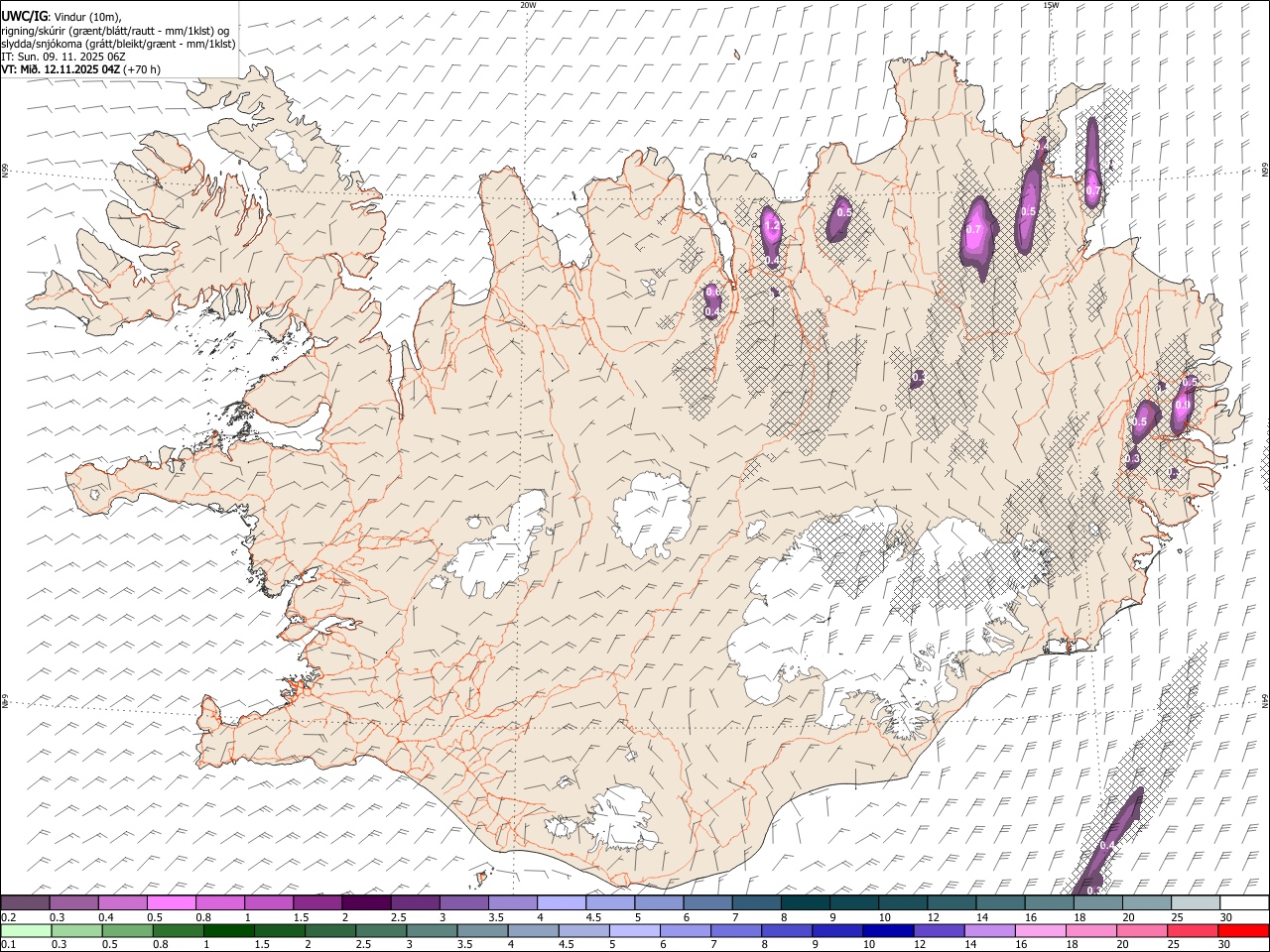Click the 'VT: Mið. 12.11.2025 04Z (+70 h)' line

[81, 69]
